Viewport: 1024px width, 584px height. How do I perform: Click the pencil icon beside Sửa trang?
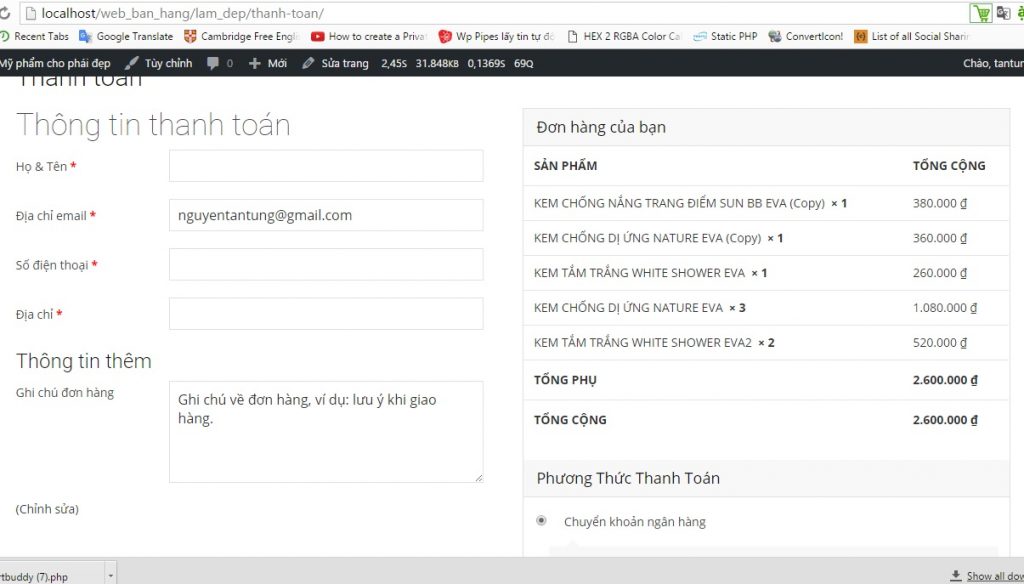[x=308, y=63]
